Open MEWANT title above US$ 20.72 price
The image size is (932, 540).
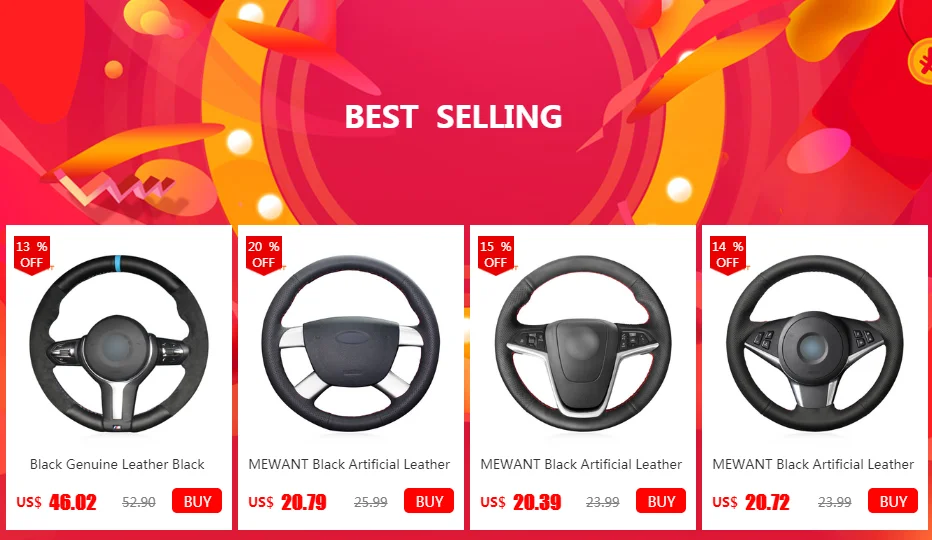(x=813, y=464)
